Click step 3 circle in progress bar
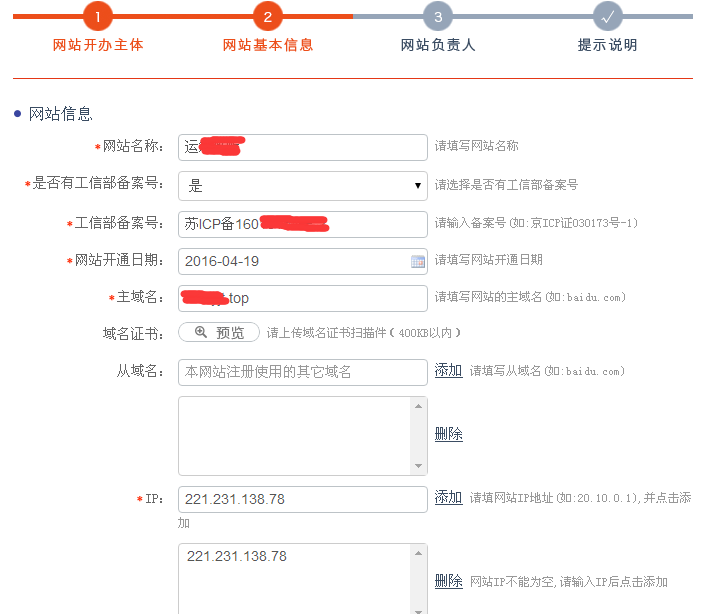The width and height of the screenshot is (712, 614). (x=438, y=16)
